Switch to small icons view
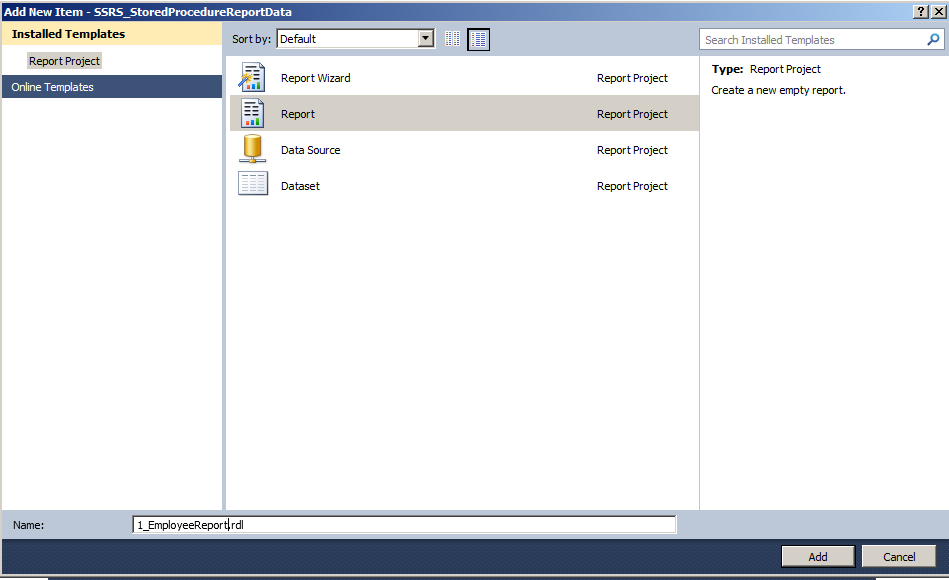The width and height of the screenshot is (949, 580). click(x=452, y=38)
